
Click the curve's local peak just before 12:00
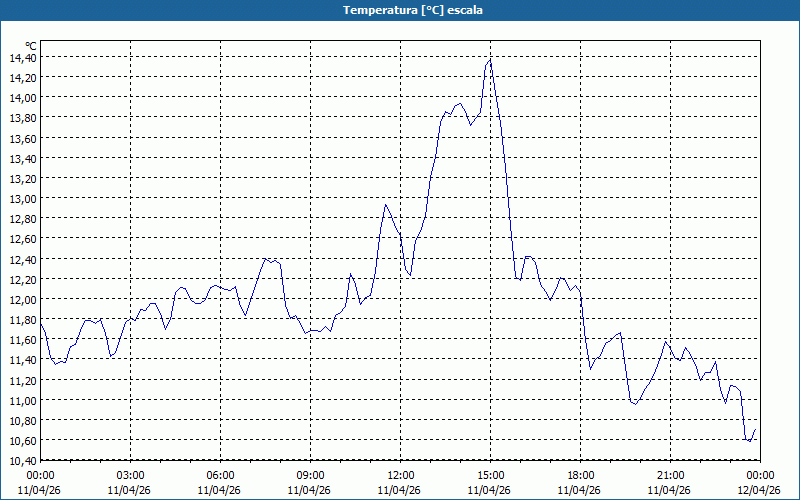pyautogui.click(x=386, y=205)
